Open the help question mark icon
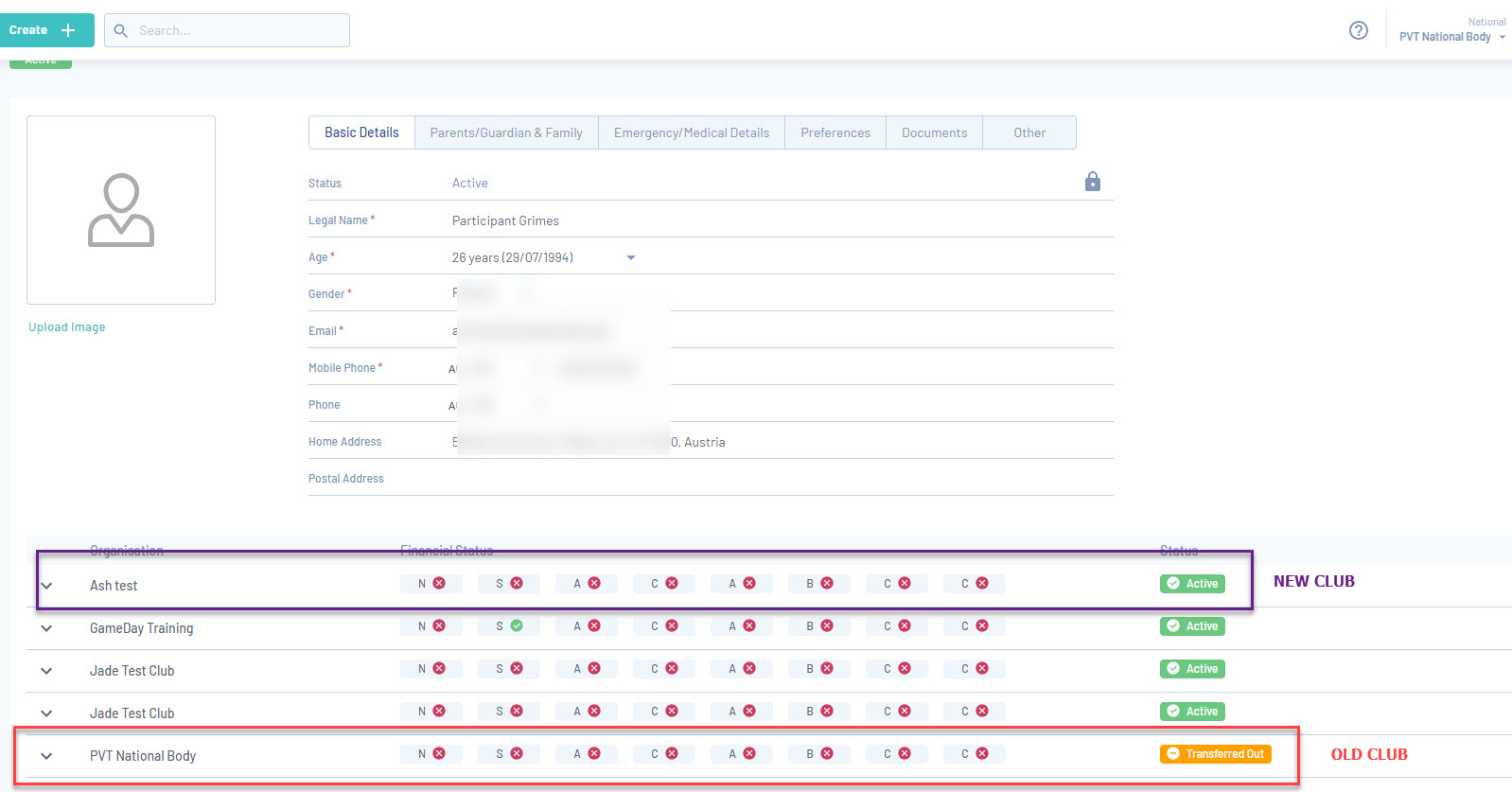 pyautogui.click(x=1359, y=30)
